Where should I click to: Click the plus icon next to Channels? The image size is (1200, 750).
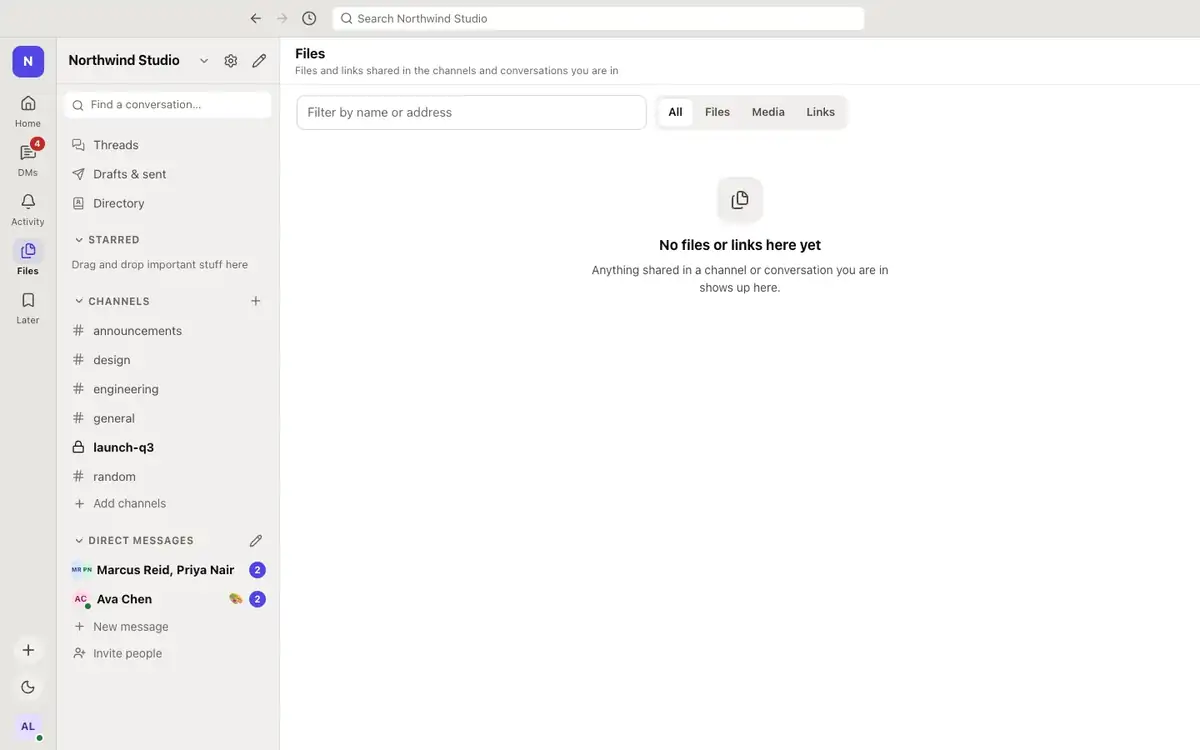[256, 301]
